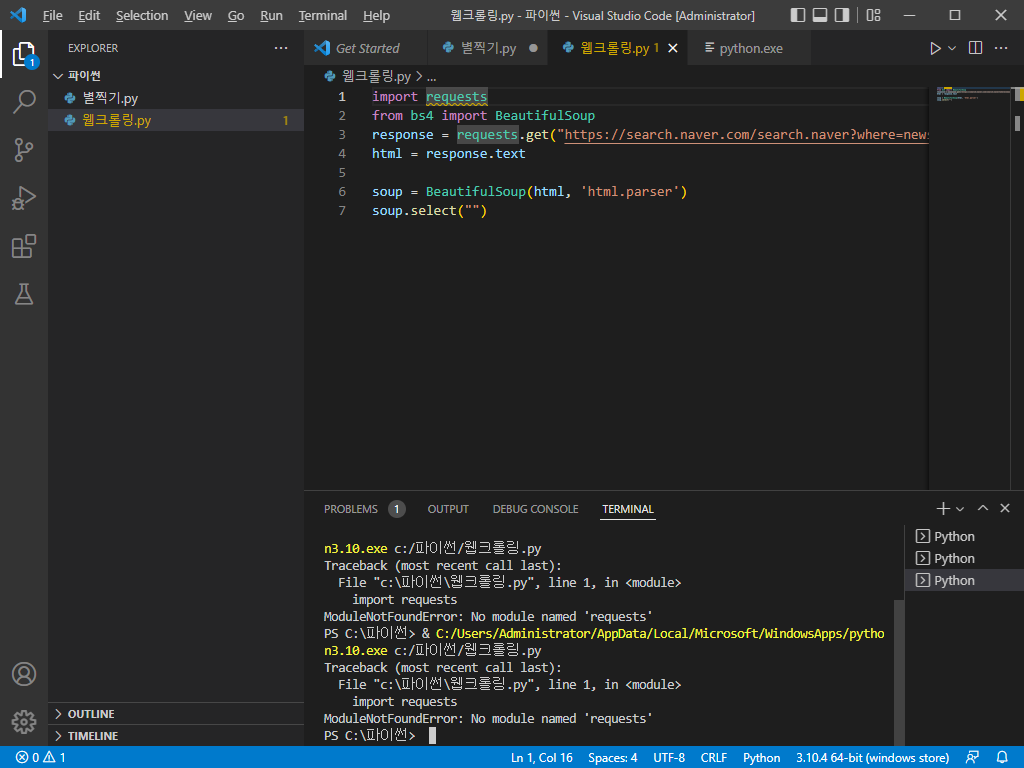Change encoding via UTF-8 status item
Screen dimensions: 1024x768
pos(669,758)
